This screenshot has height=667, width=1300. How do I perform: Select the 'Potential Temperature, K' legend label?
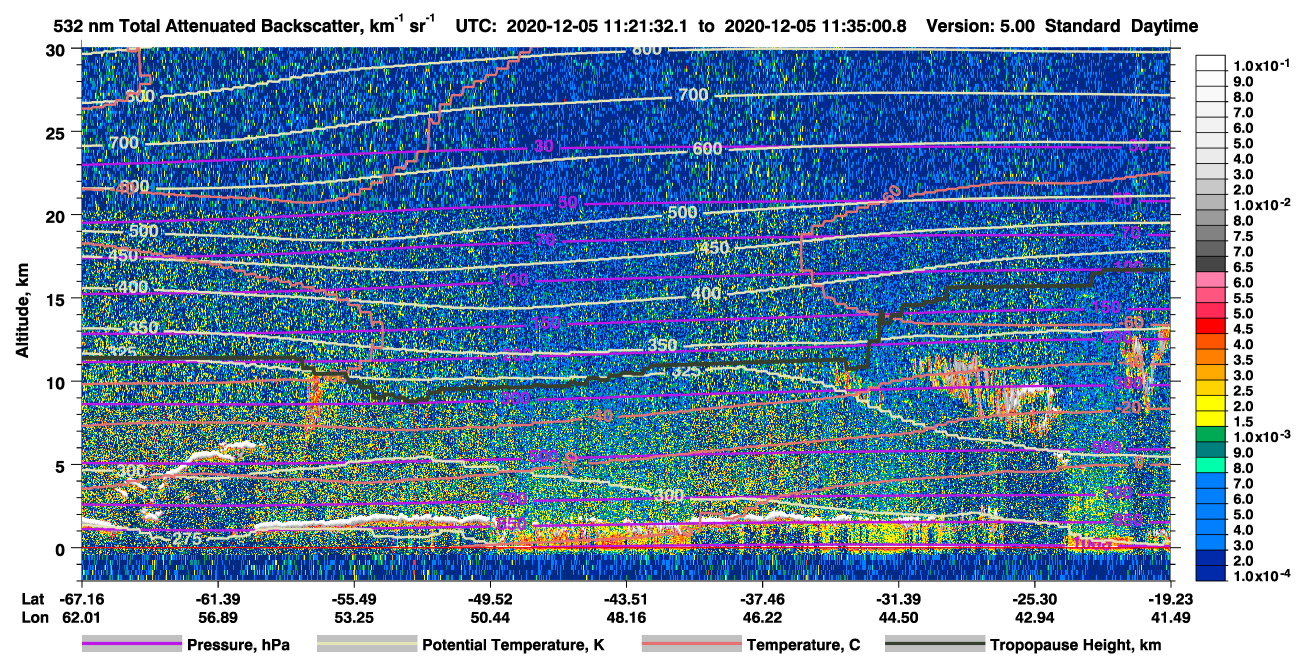click(513, 645)
